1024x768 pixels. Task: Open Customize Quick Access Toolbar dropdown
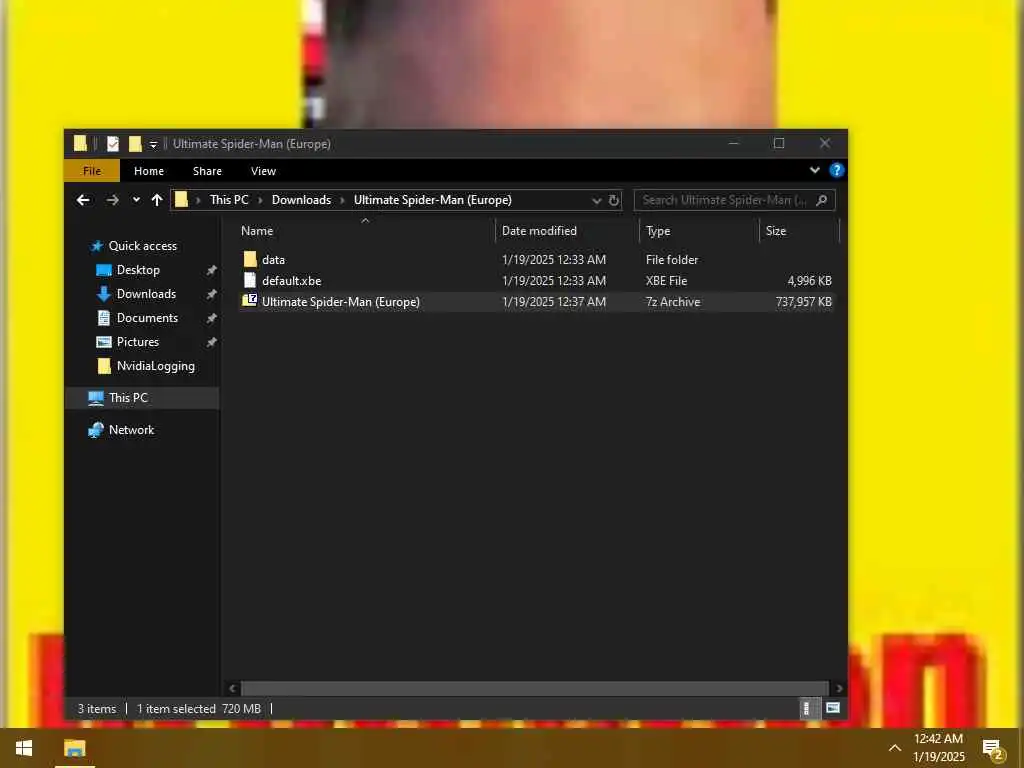coord(153,144)
